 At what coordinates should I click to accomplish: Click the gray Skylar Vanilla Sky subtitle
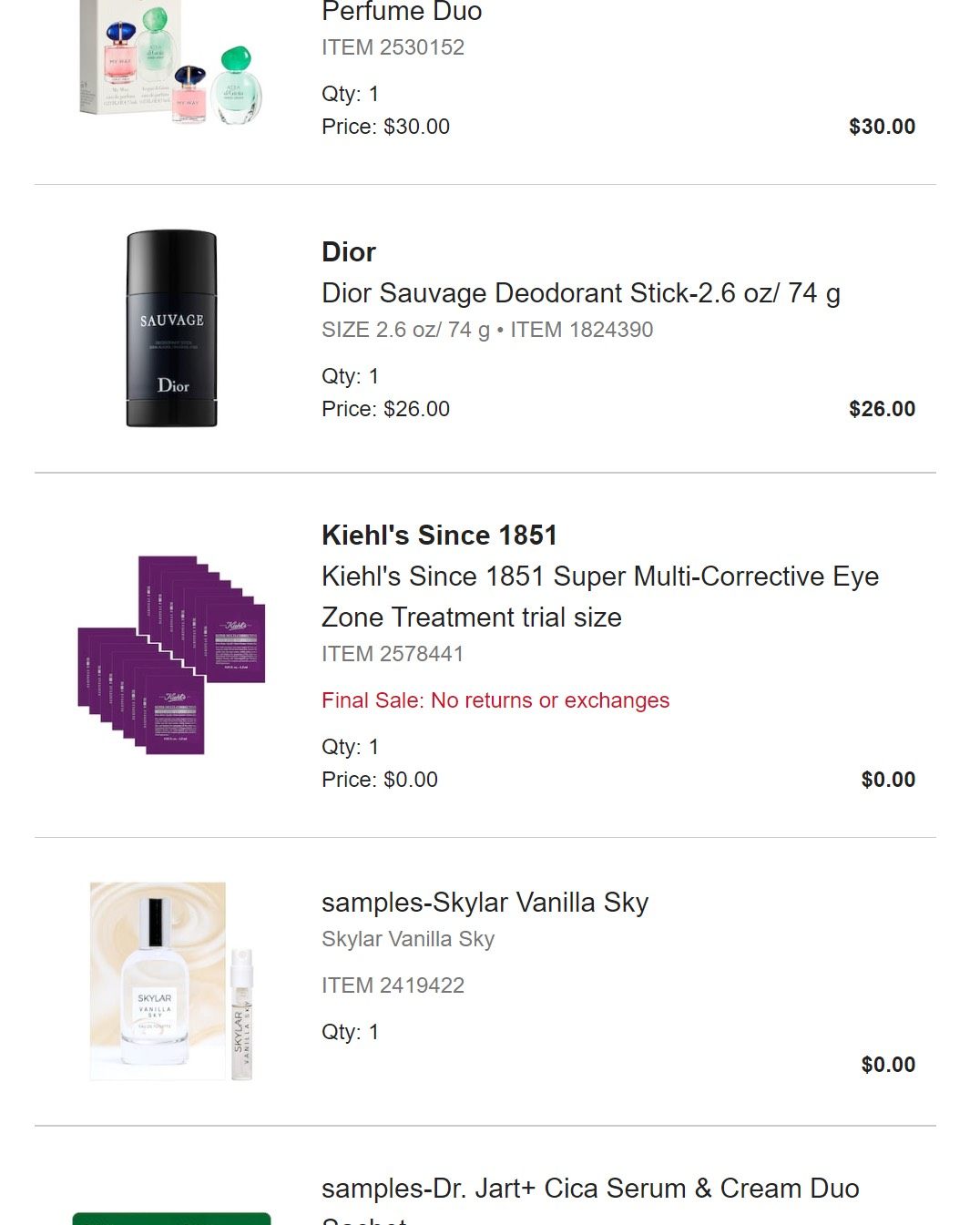(x=408, y=939)
